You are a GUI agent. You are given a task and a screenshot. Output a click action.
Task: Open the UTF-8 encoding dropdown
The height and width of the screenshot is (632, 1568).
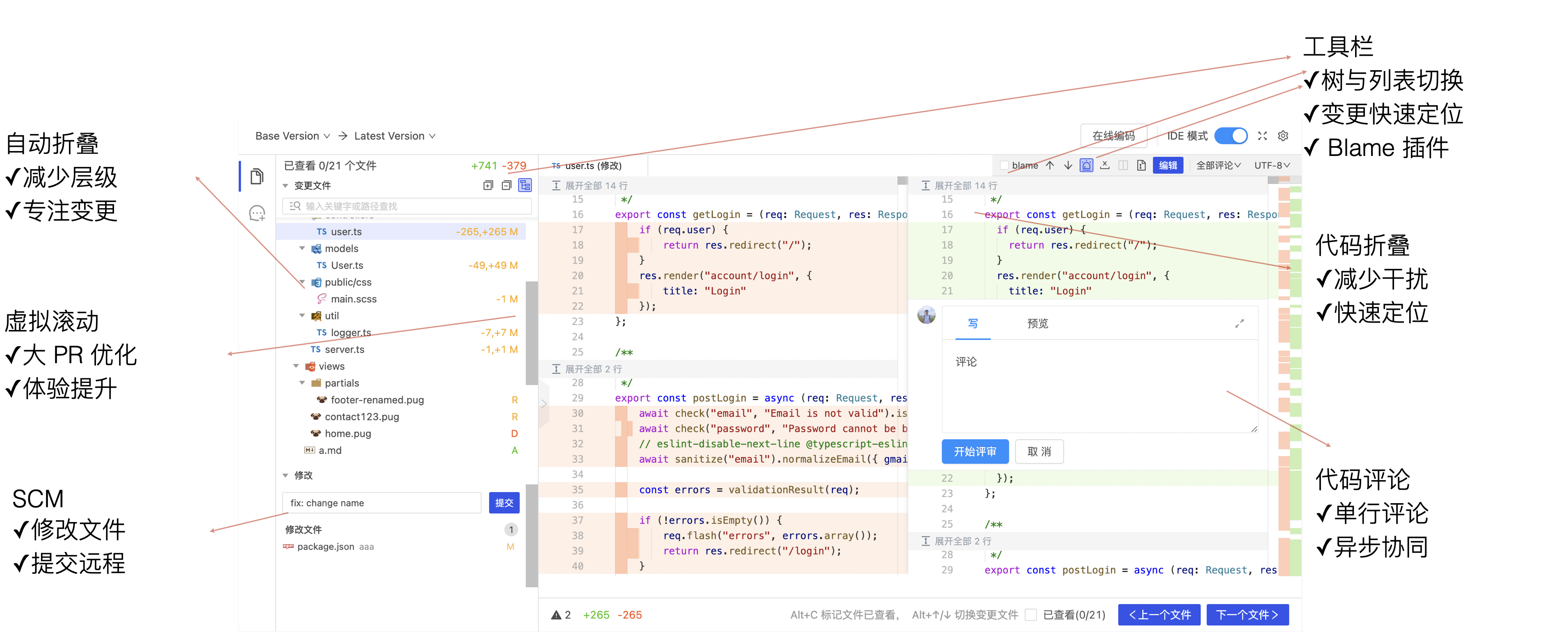coord(1271,165)
